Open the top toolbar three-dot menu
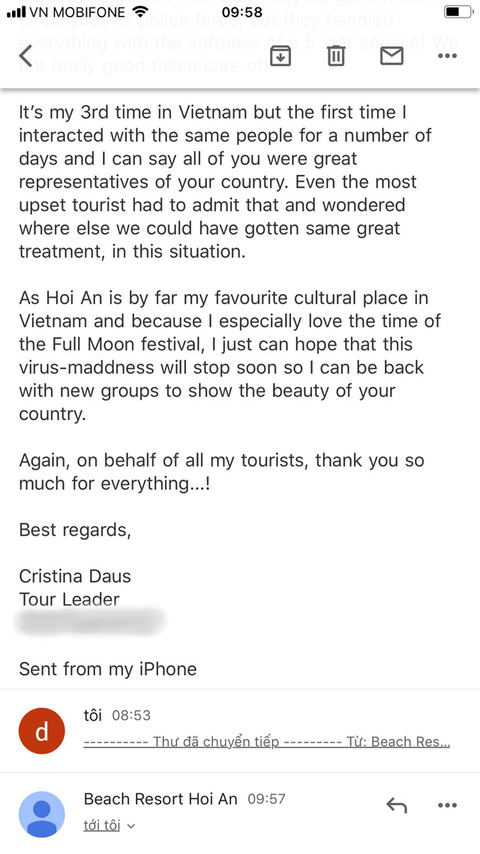The height and width of the screenshot is (854, 480). coord(447,56)
